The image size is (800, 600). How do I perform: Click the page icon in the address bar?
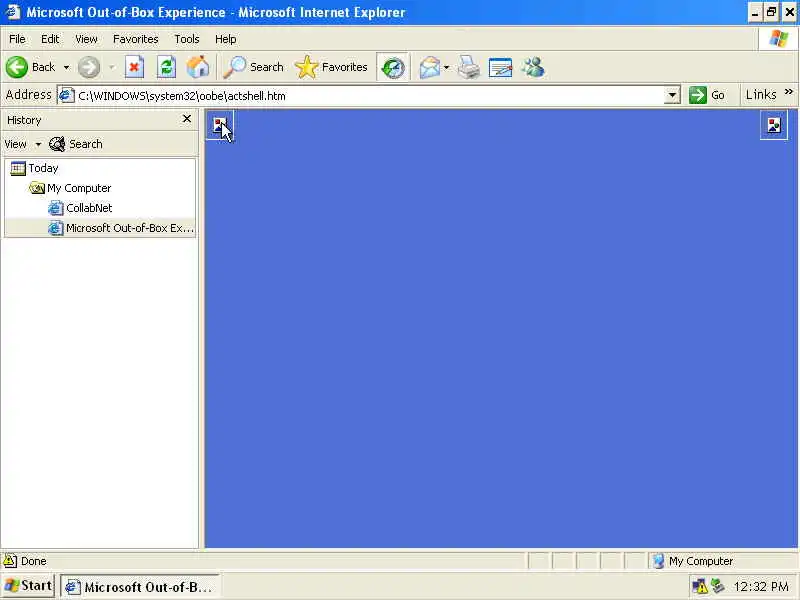66,95
